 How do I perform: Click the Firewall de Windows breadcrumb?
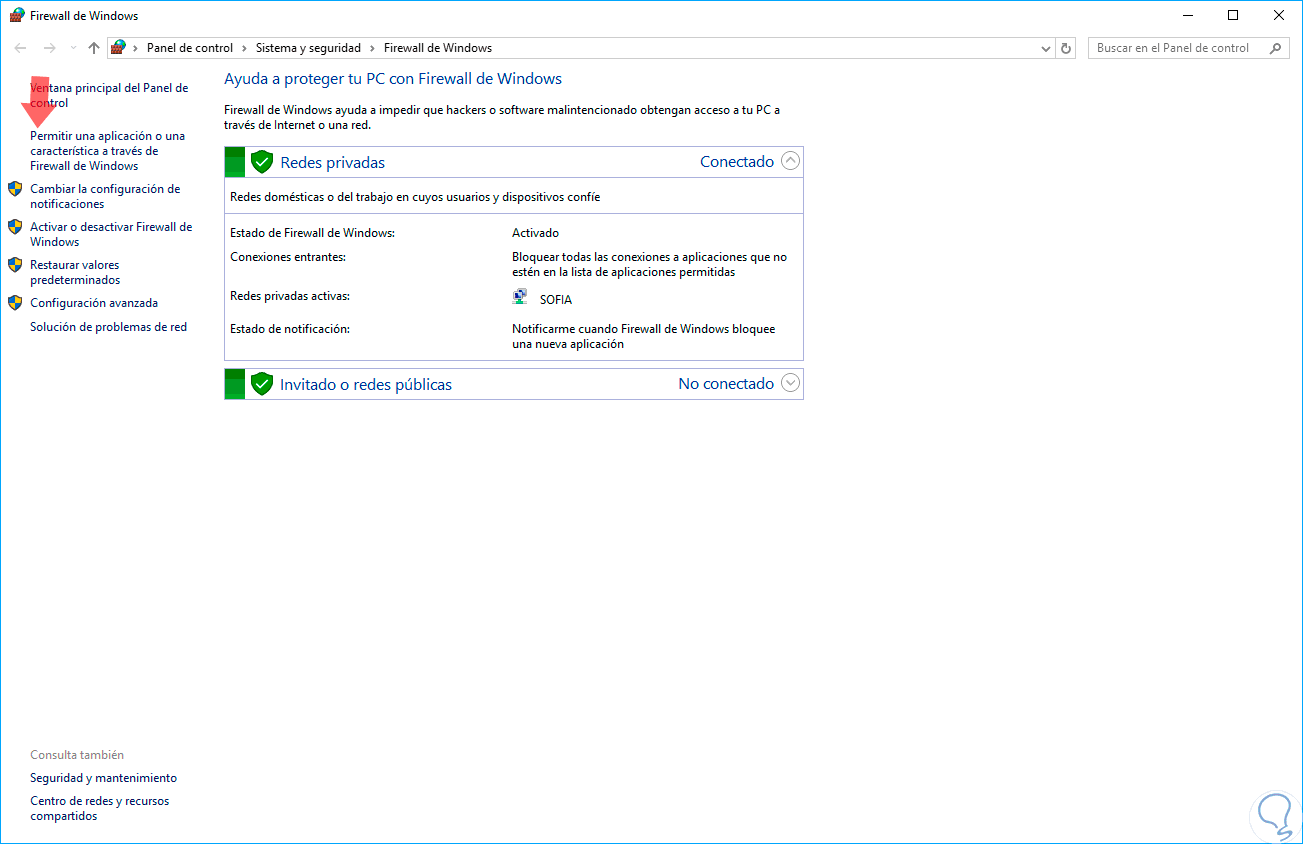pos(438,48)
